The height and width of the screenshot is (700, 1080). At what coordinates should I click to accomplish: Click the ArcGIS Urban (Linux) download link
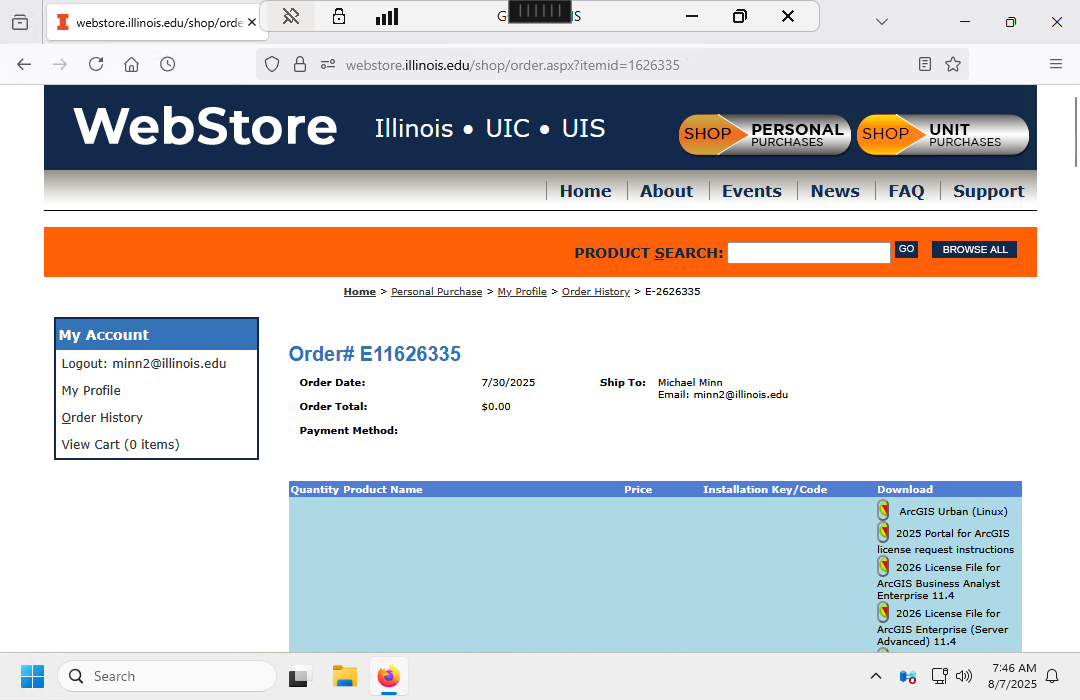pos(953,511)
